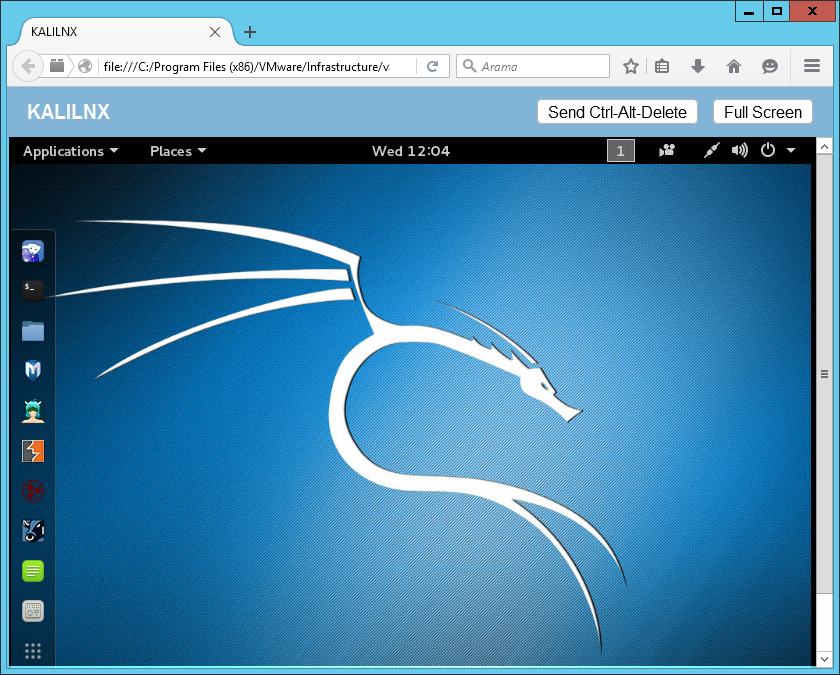
Task: Show bookmarks list icon in Firefox toolbar
Action: 662,66
